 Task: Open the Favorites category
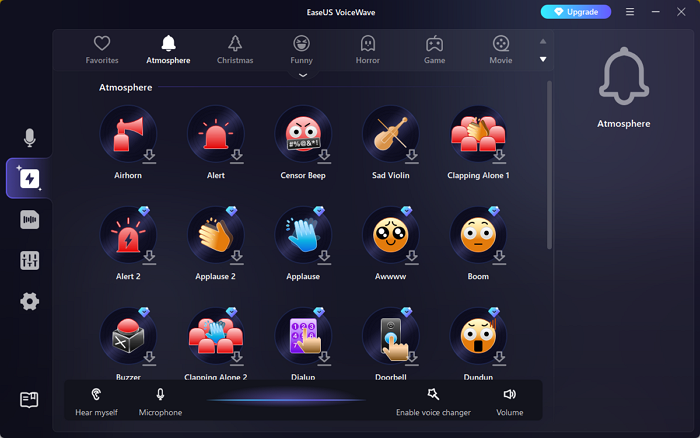pos(102,49)
